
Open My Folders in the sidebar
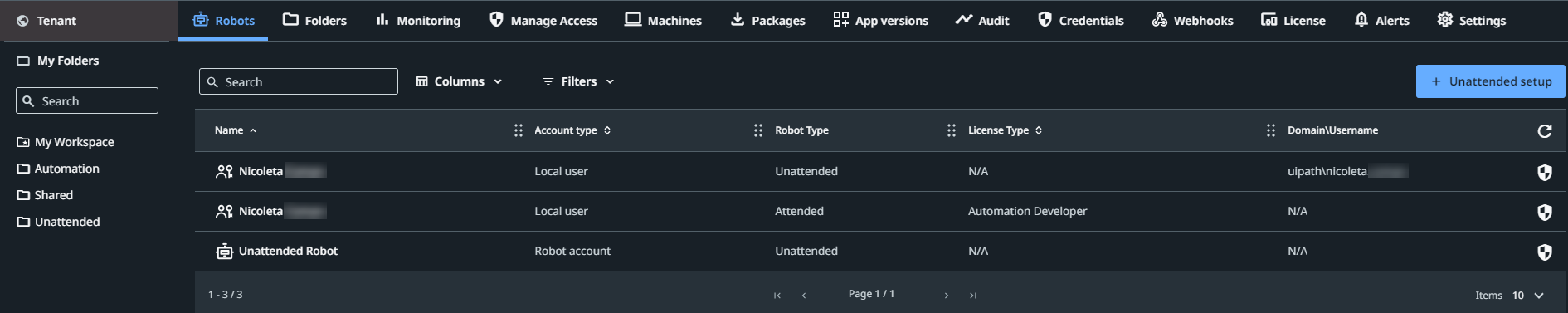[57, 61]
